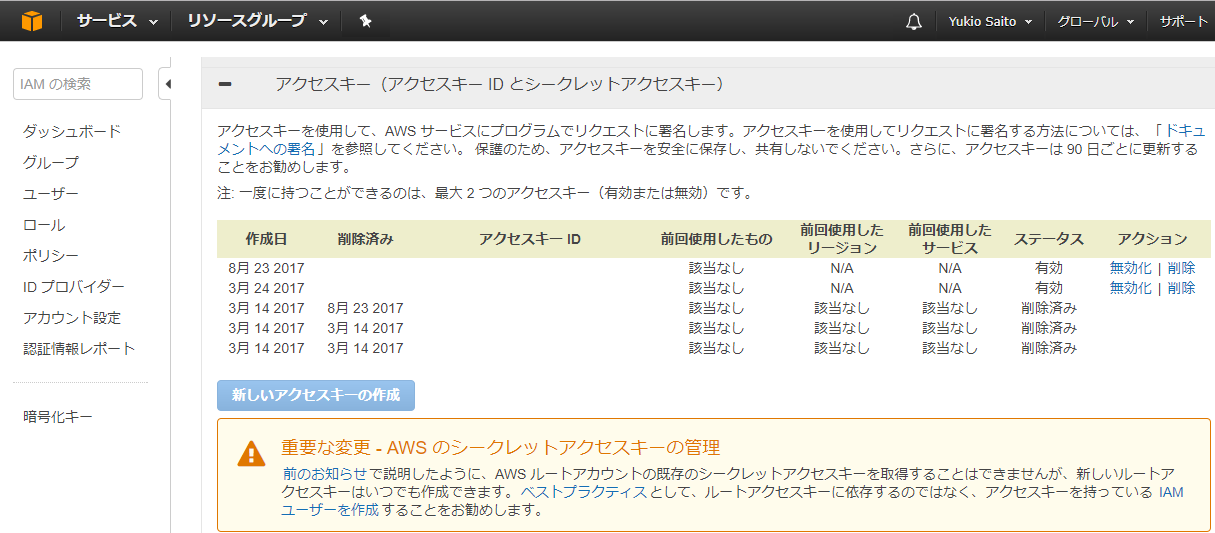Go to ダッシュボード in the sidebar

point(72,131)
